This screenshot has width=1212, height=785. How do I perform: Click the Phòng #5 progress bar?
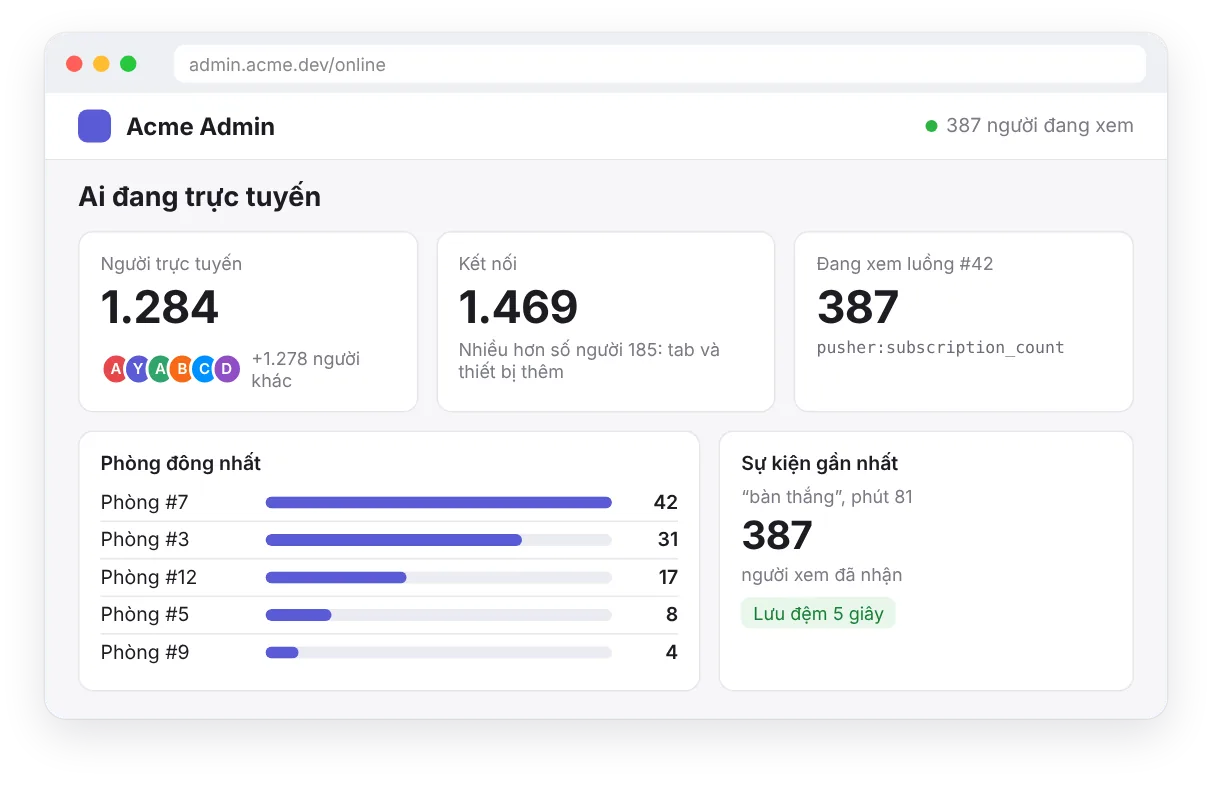(438, 615)
